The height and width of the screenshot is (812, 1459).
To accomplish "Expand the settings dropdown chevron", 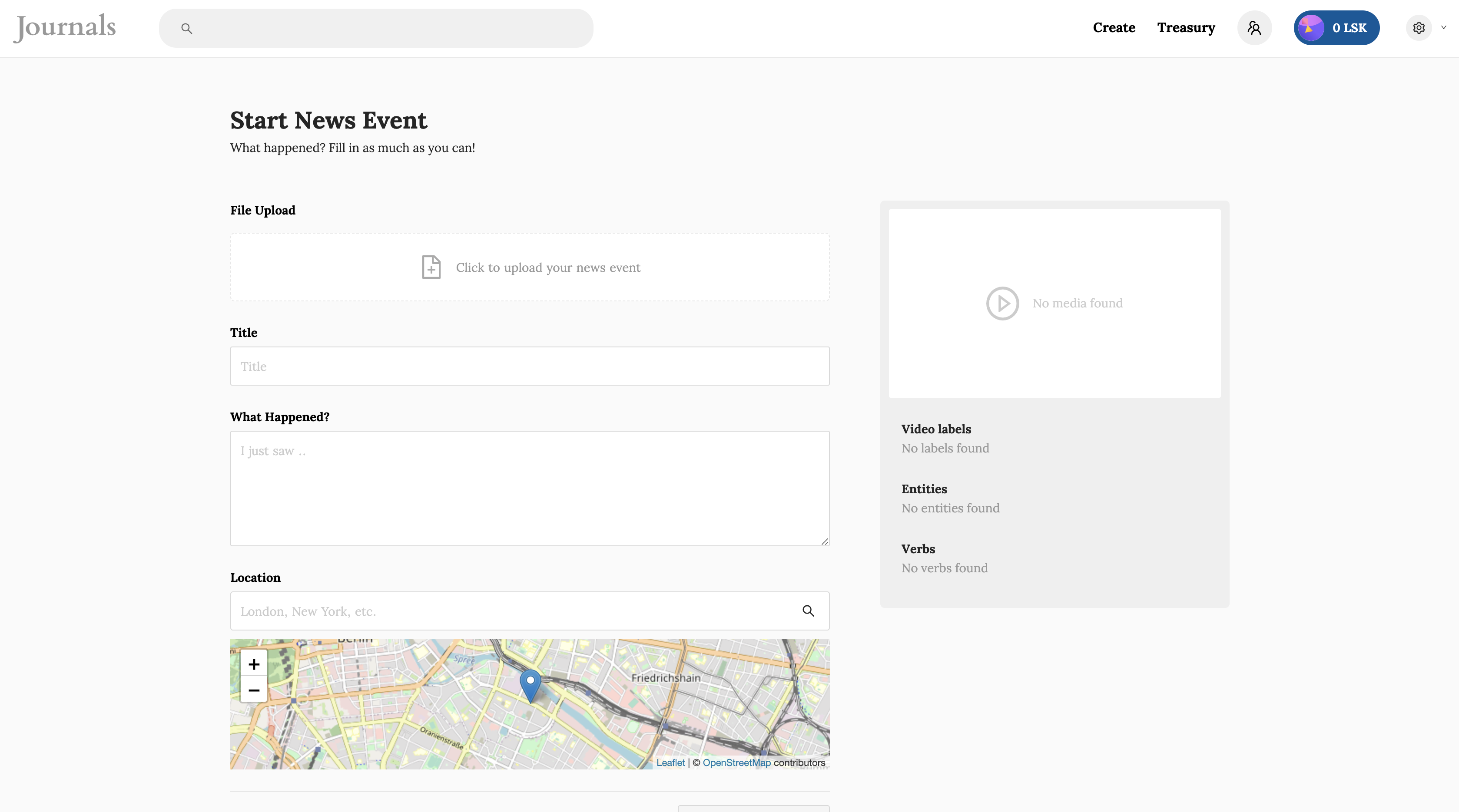I will coord(1444,27).
